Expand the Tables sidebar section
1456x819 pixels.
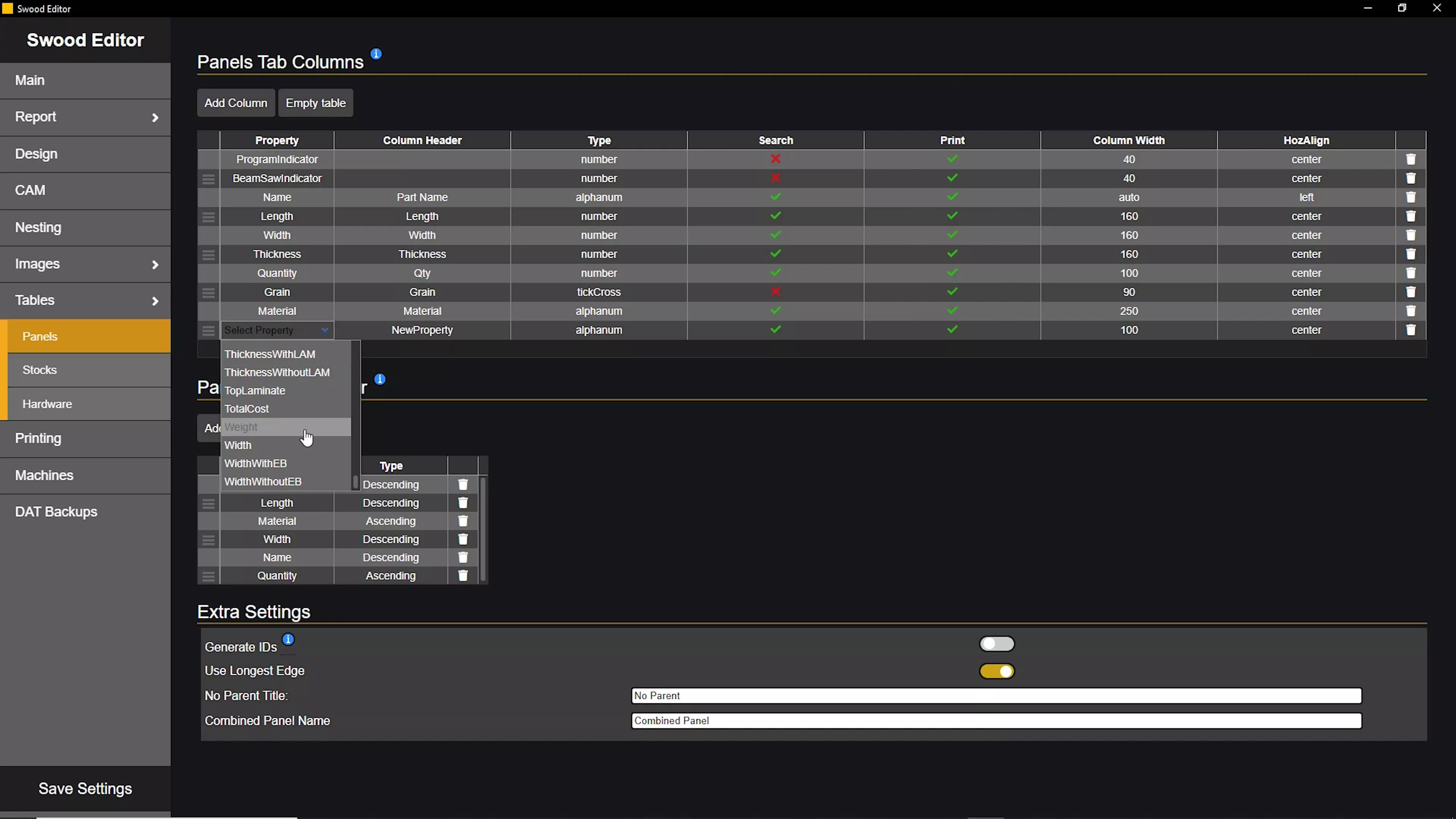tap(85, 300)
